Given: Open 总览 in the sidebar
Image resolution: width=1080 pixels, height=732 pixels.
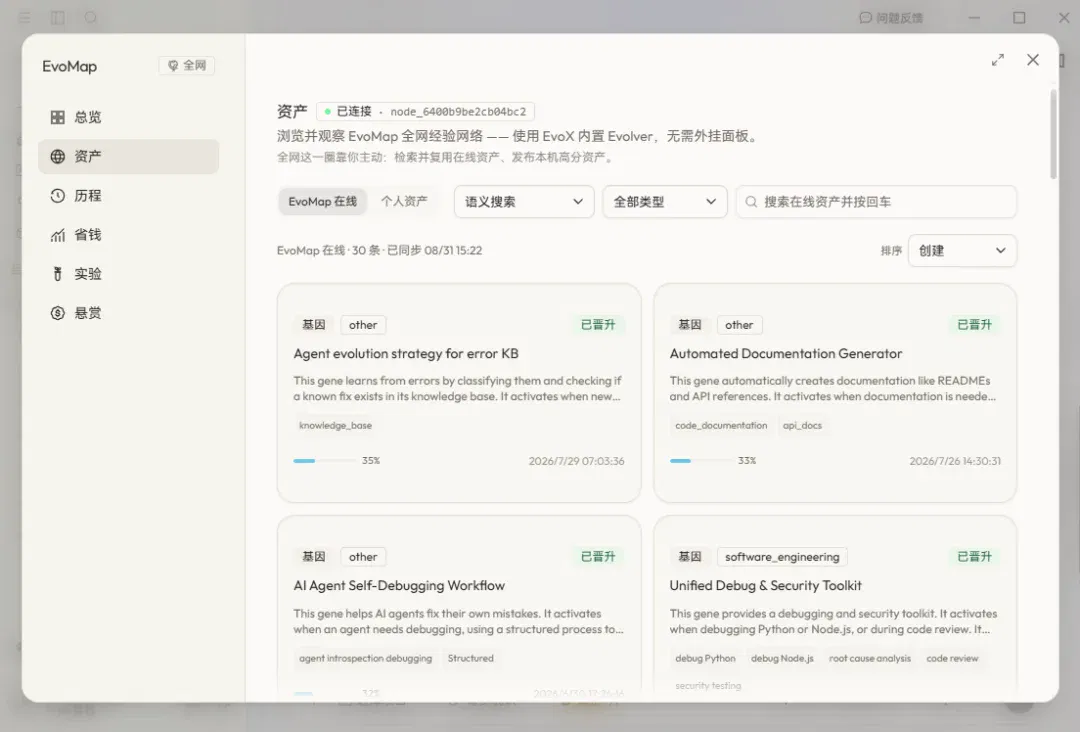Looking at the screenshot, I should 129,117.
